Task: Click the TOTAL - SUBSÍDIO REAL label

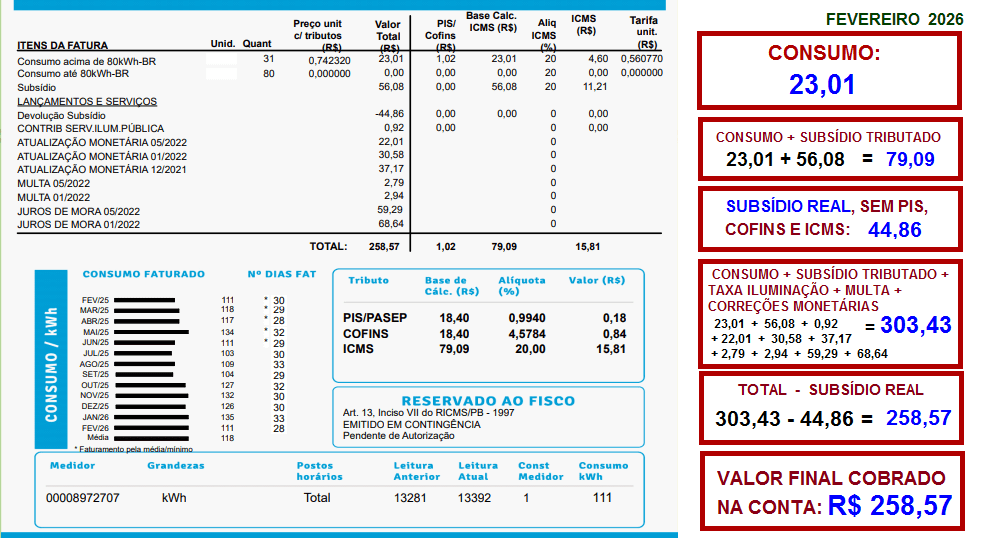Action: coord(830,390)
